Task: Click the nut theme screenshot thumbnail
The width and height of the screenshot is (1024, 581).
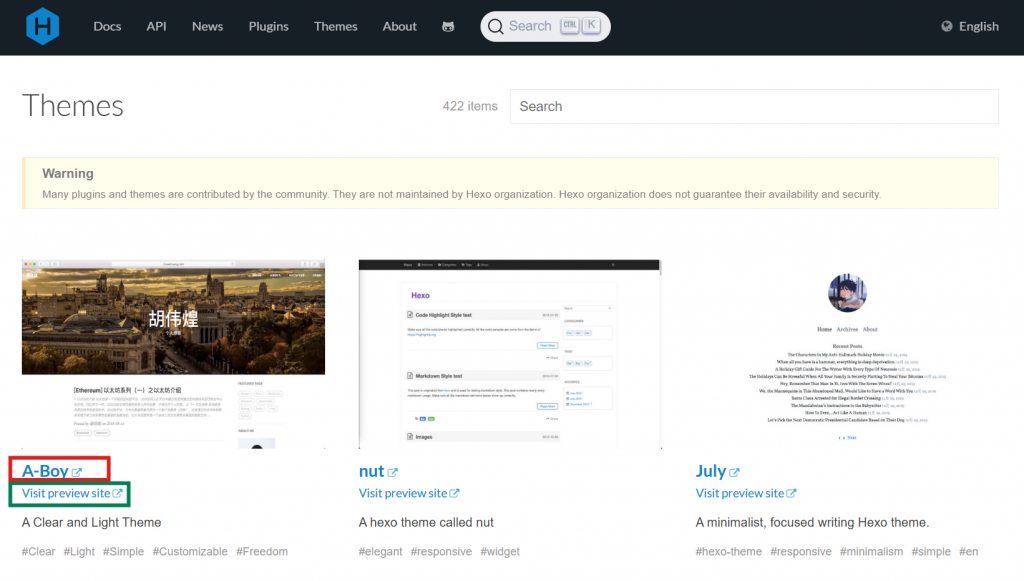Action: (x=510, y=354)
